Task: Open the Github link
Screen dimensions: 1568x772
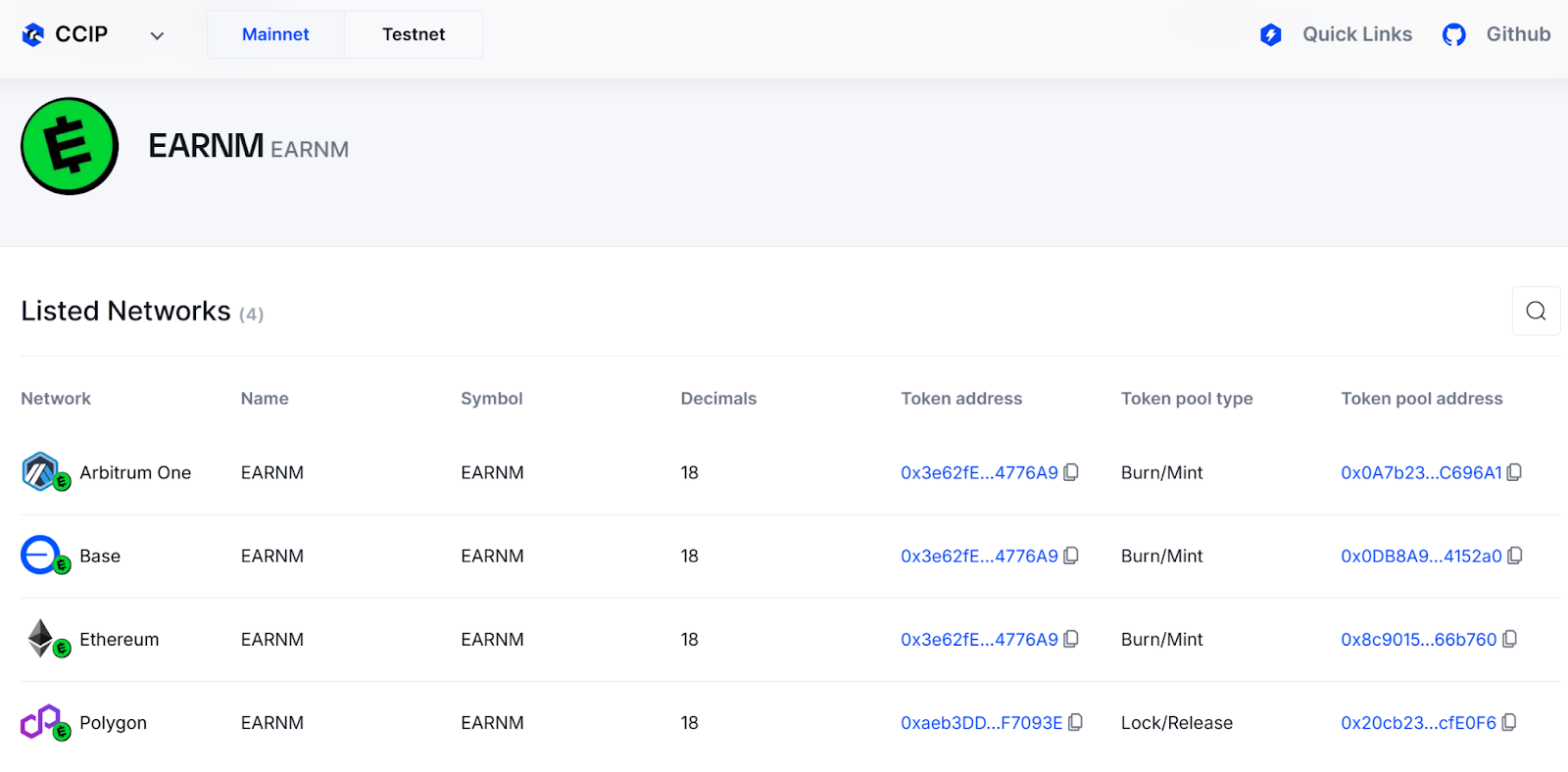Action: [x=1518, y=34]
